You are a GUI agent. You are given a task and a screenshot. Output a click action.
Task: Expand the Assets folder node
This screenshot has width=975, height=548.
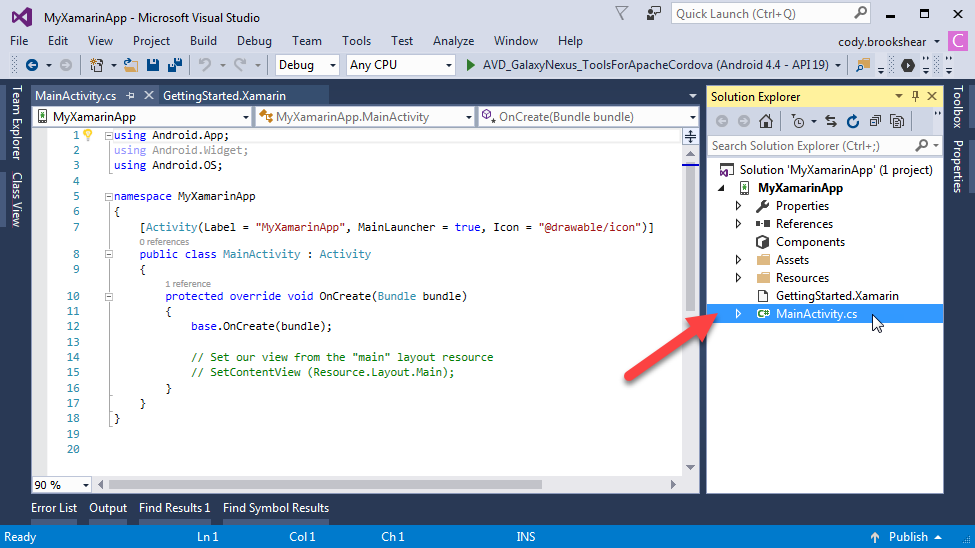click(x=738, y=260)
